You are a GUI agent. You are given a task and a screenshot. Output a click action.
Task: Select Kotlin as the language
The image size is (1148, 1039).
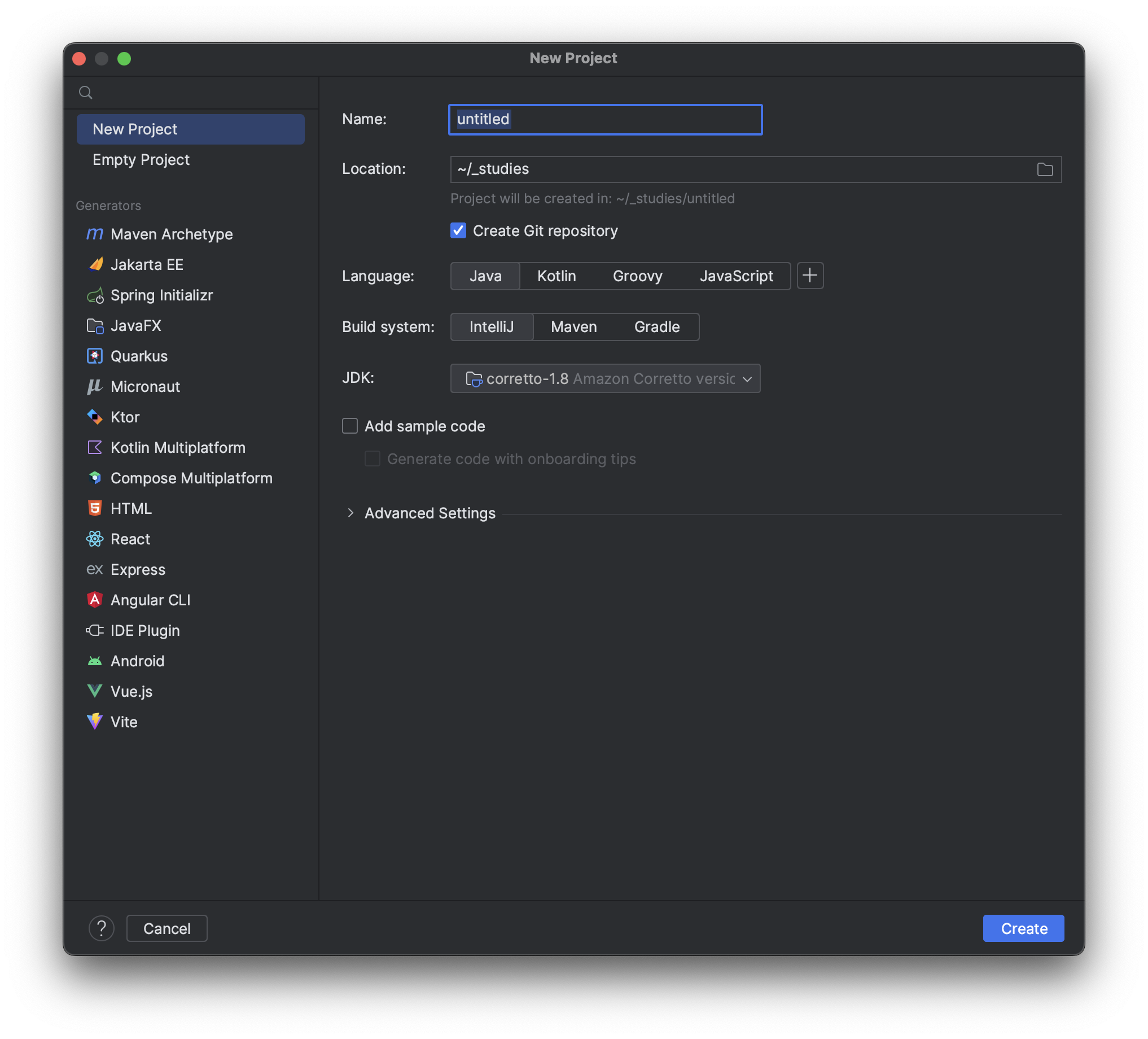557,276
